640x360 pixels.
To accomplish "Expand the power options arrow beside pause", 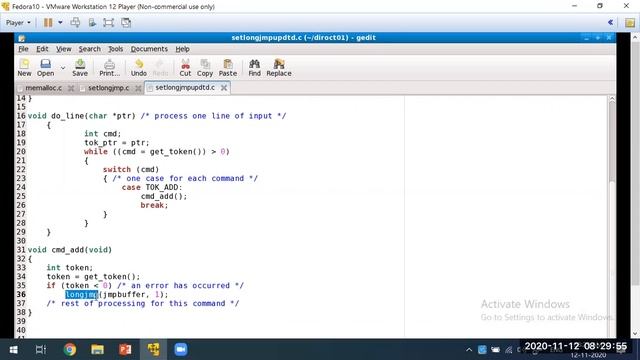I will click(x=60, y=22).
